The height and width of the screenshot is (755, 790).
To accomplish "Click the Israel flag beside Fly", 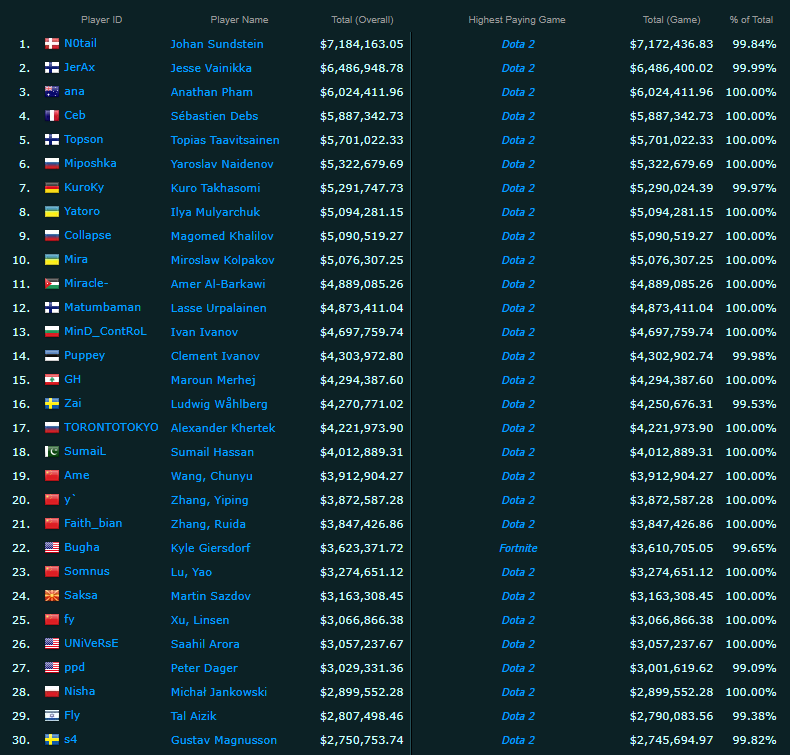I will click(x=52, y=716).
